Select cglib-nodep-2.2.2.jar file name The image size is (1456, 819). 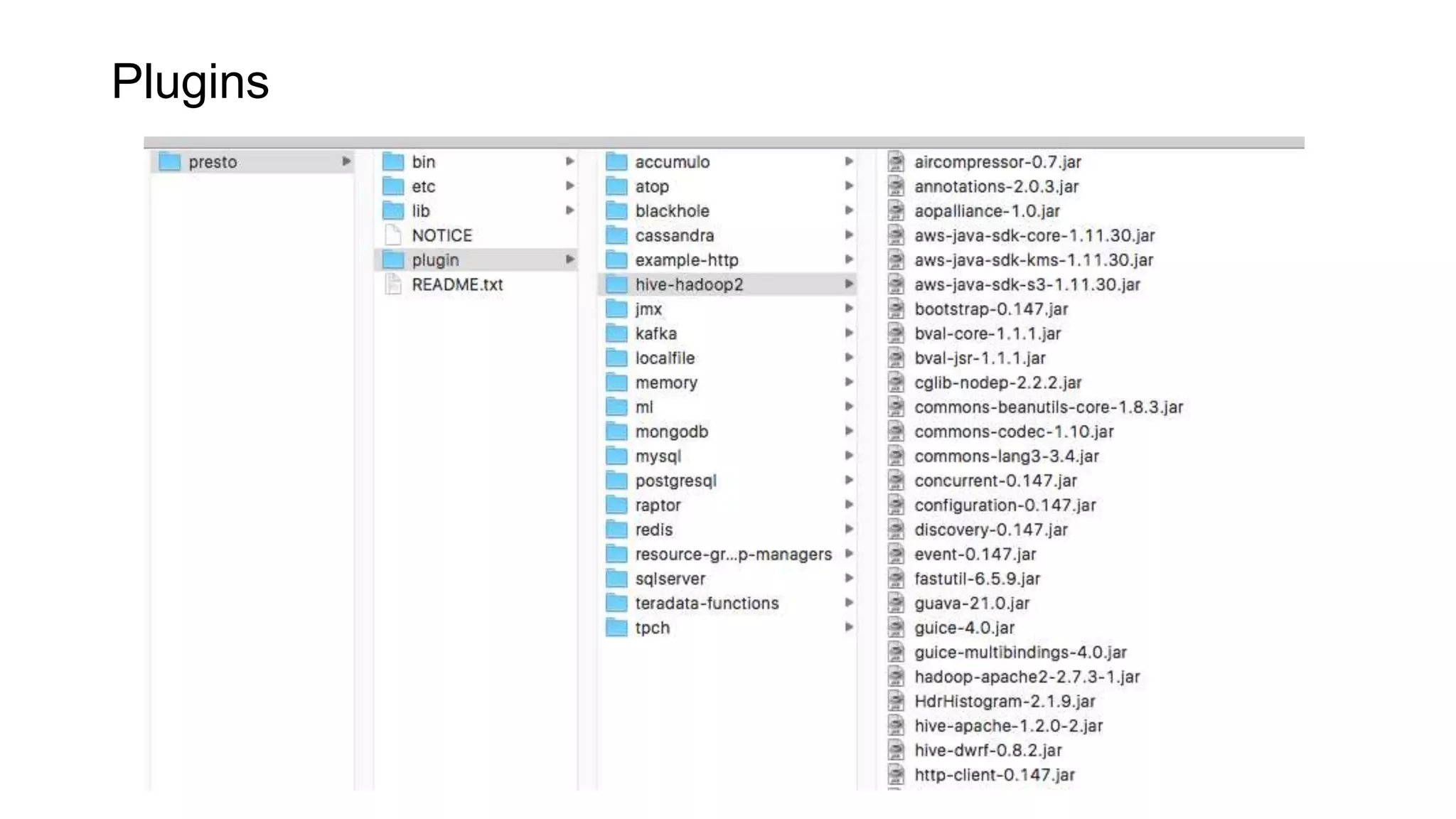(x=998, y=383)
